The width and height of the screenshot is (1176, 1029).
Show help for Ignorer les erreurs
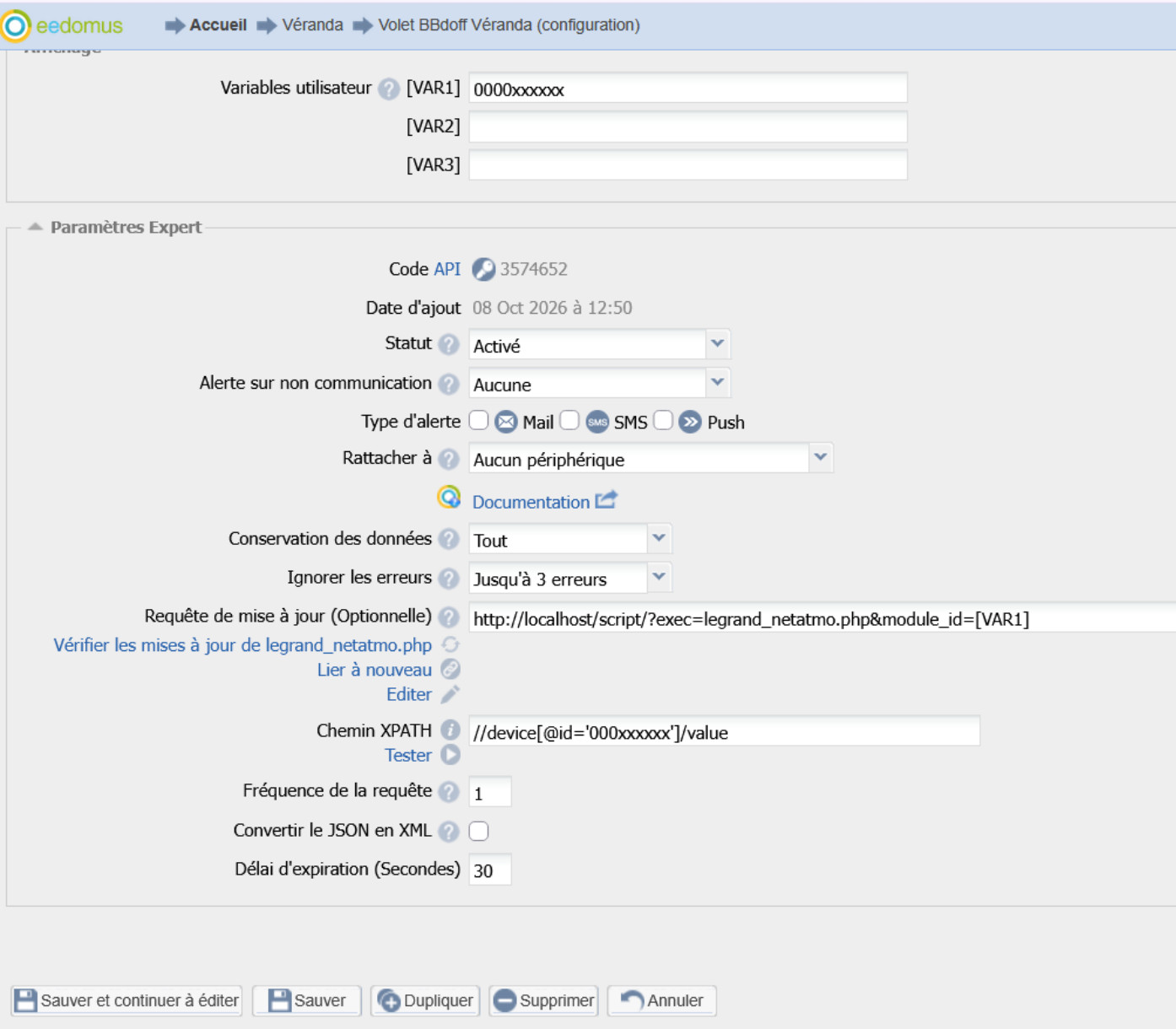click(x=449, y=578)
